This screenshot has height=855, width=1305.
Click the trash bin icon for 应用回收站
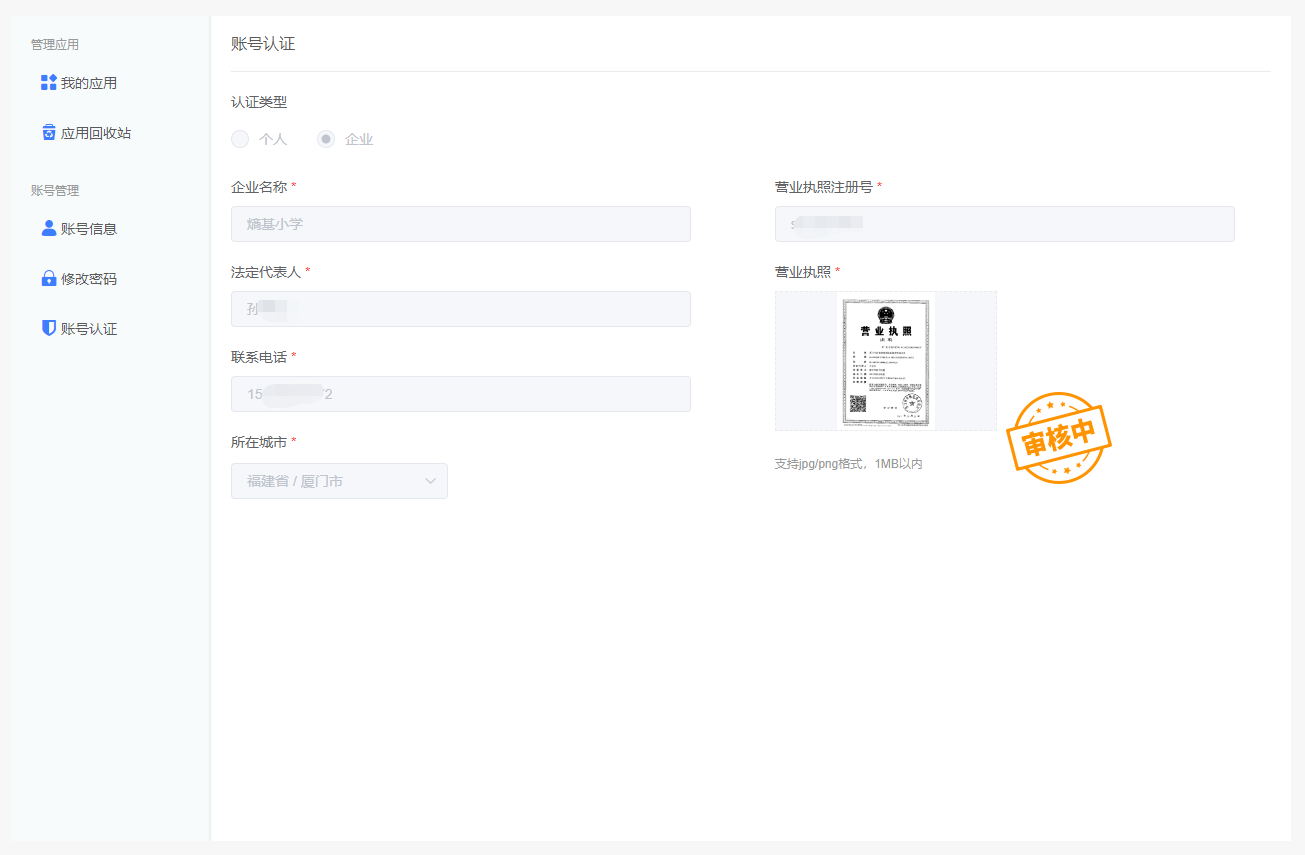[47, 132]
